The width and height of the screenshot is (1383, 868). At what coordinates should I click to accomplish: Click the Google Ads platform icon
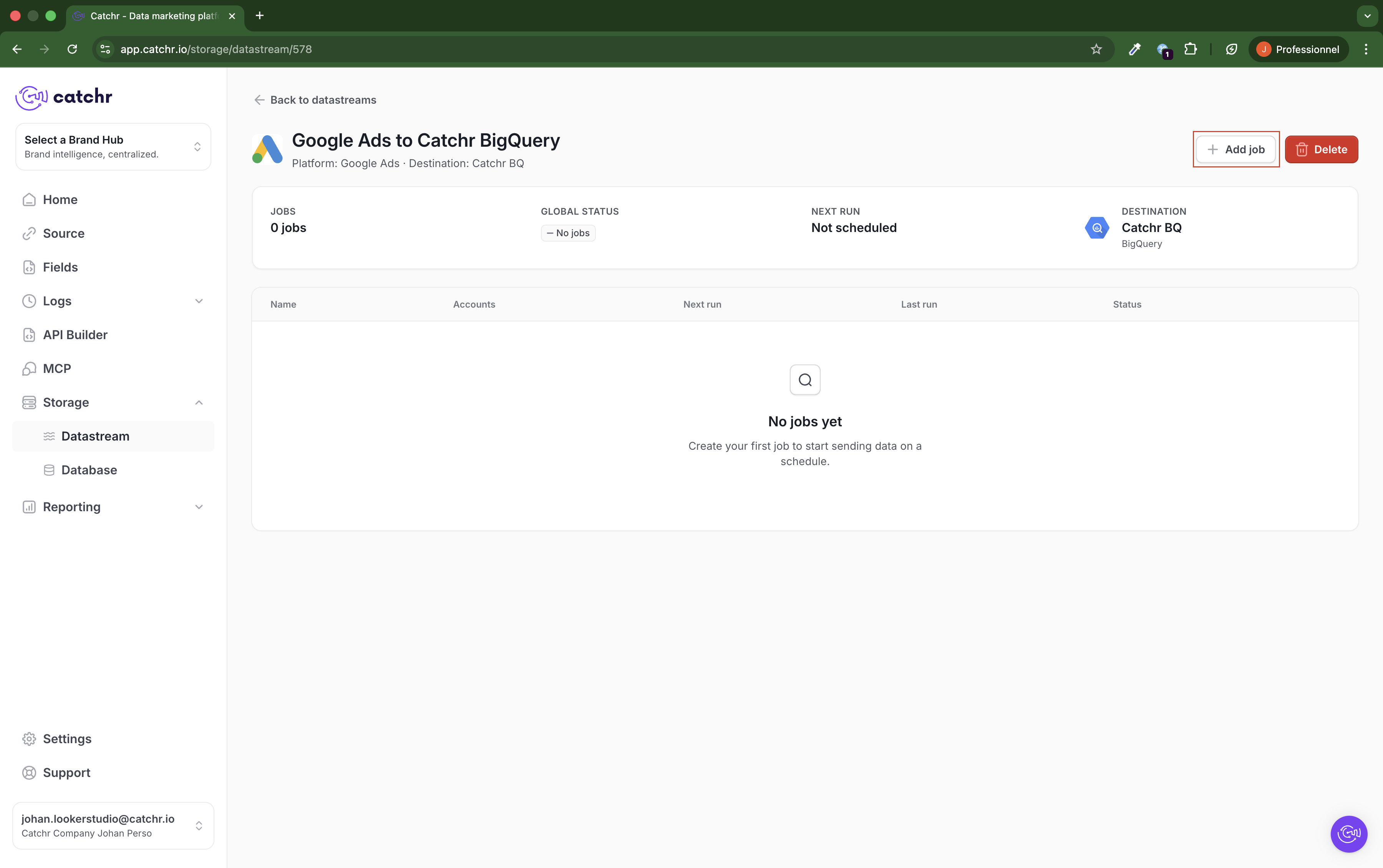tap(267, 149)
